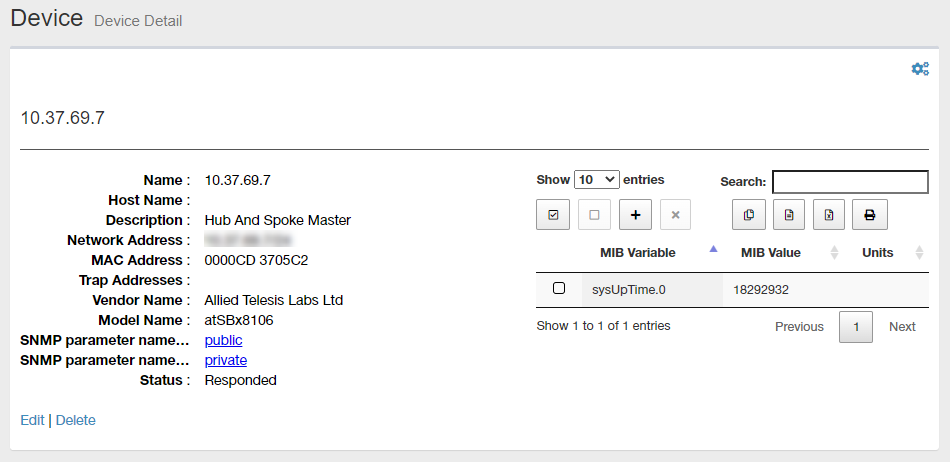Click the Next page button
This screenshot has height=462, width=950.
(902, 327)
